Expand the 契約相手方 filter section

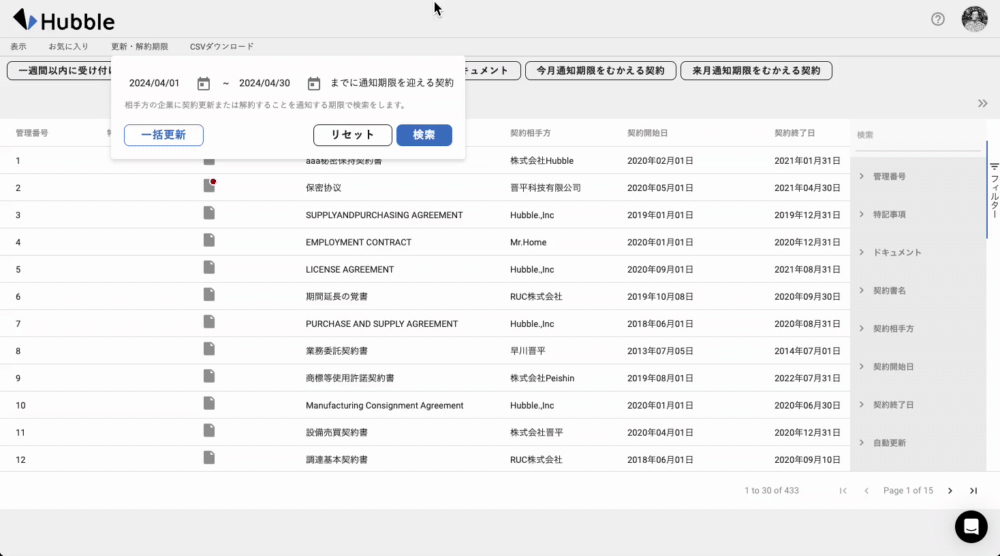point(893,328)
